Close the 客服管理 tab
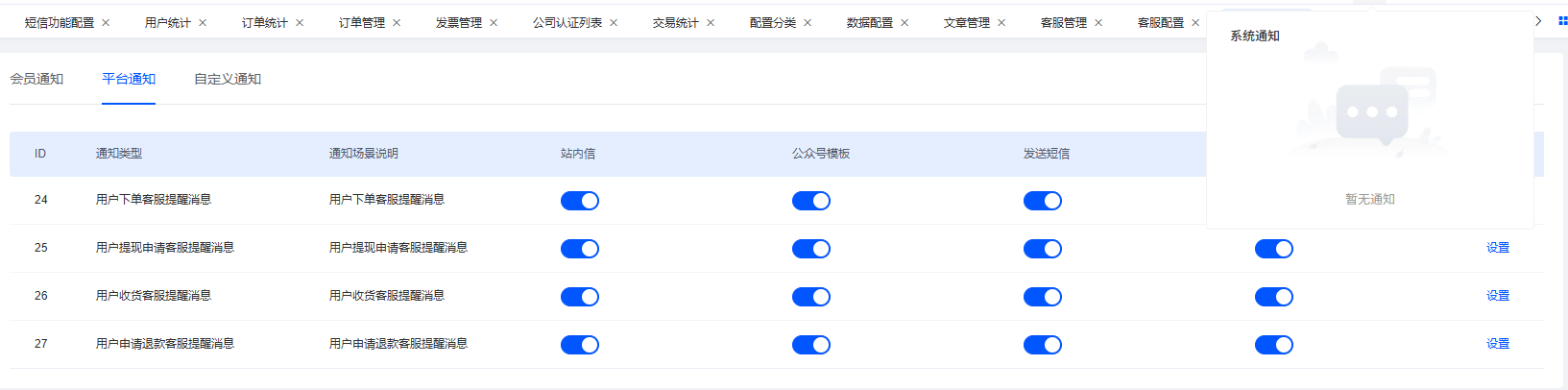The width and height of the screenshot is (1568, 390). coord(1098,23)
